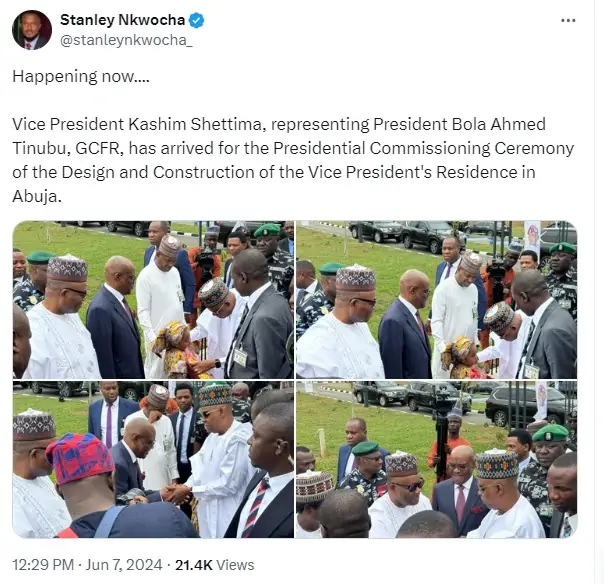Click the 12:29 PM · Jun 7, 2024 timestamp
This screenshot has width=604, height=584.
pos(87,565)
